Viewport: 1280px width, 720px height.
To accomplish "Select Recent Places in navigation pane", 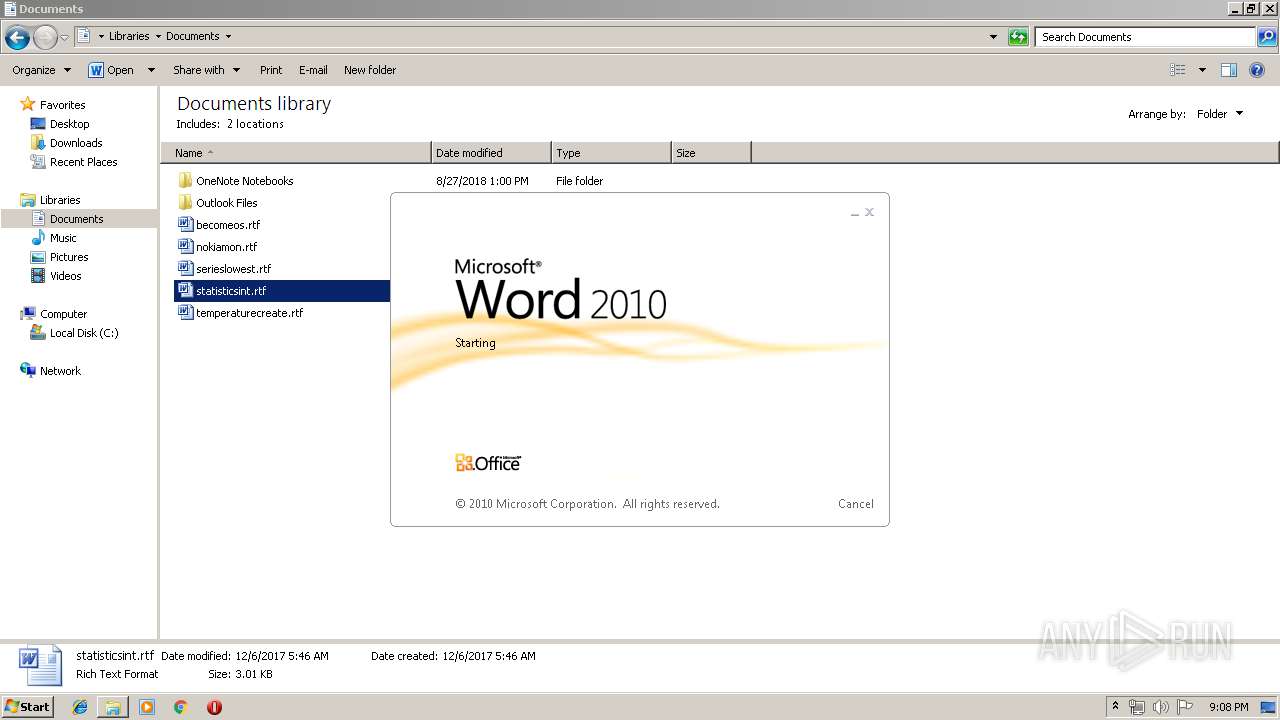I will tap(83, 162).
